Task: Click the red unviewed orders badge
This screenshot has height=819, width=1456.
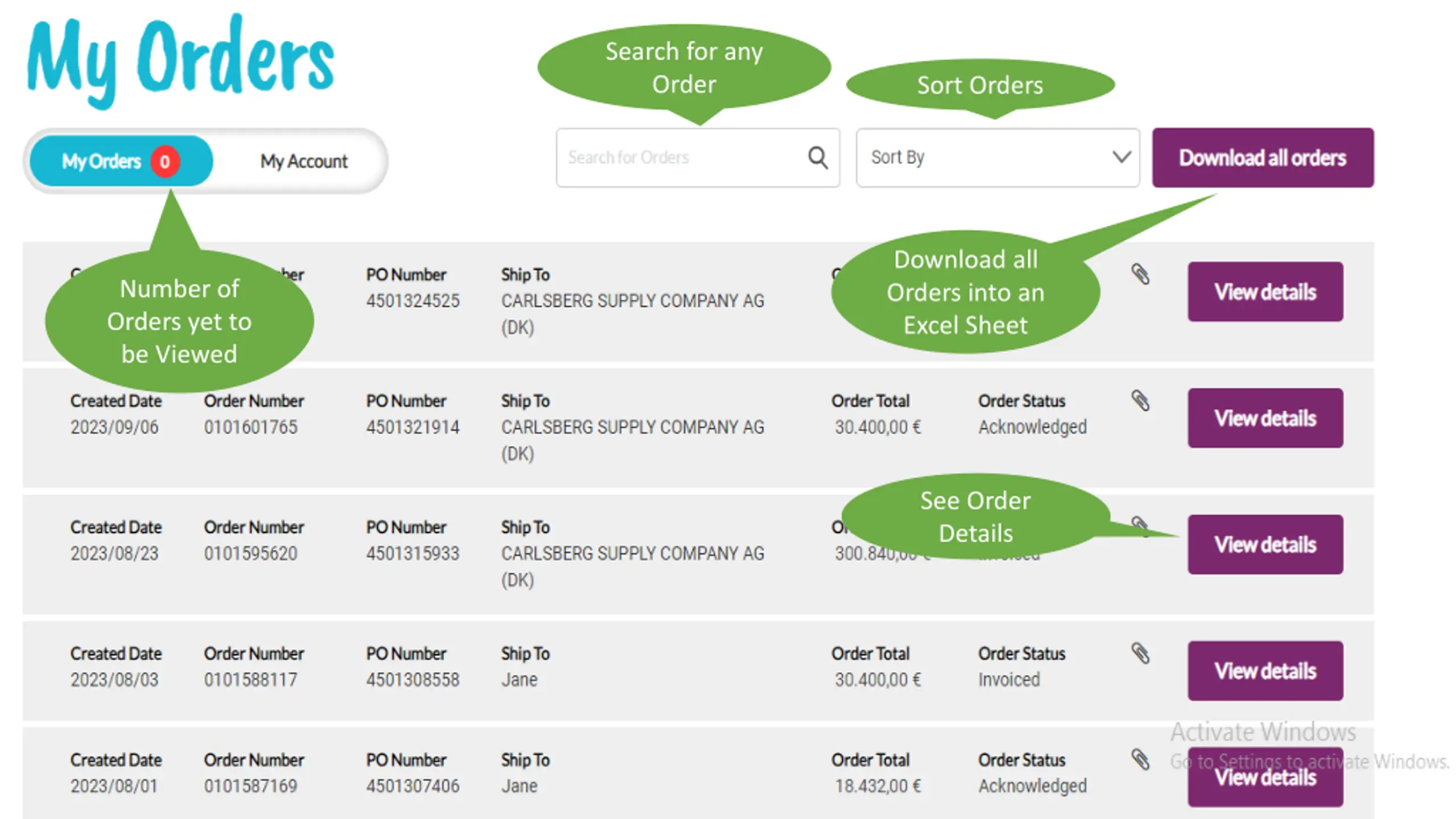Action: (x=165, y=162)
